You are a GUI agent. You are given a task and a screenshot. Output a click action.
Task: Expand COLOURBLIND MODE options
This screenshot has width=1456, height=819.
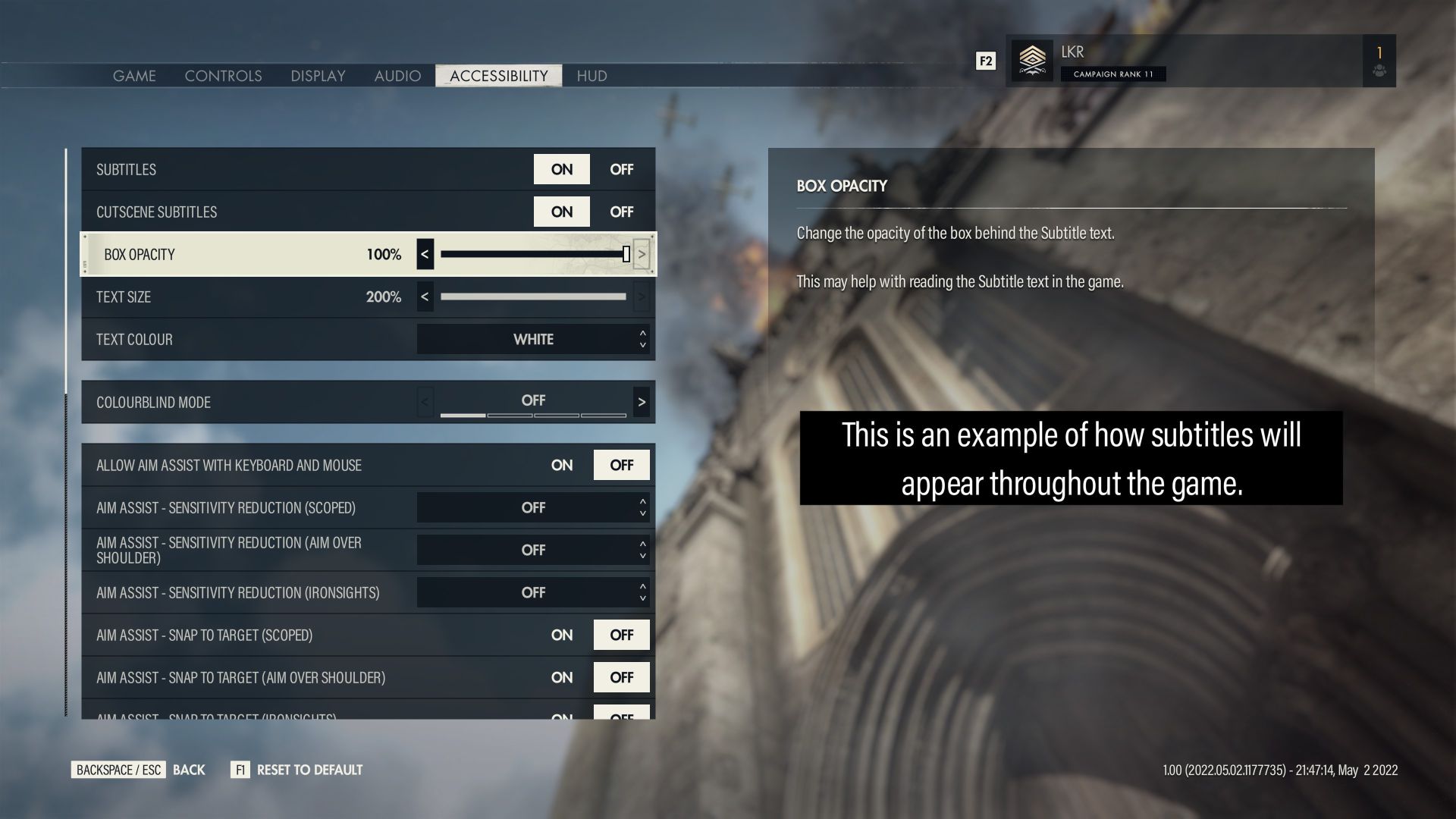(641, 401)
